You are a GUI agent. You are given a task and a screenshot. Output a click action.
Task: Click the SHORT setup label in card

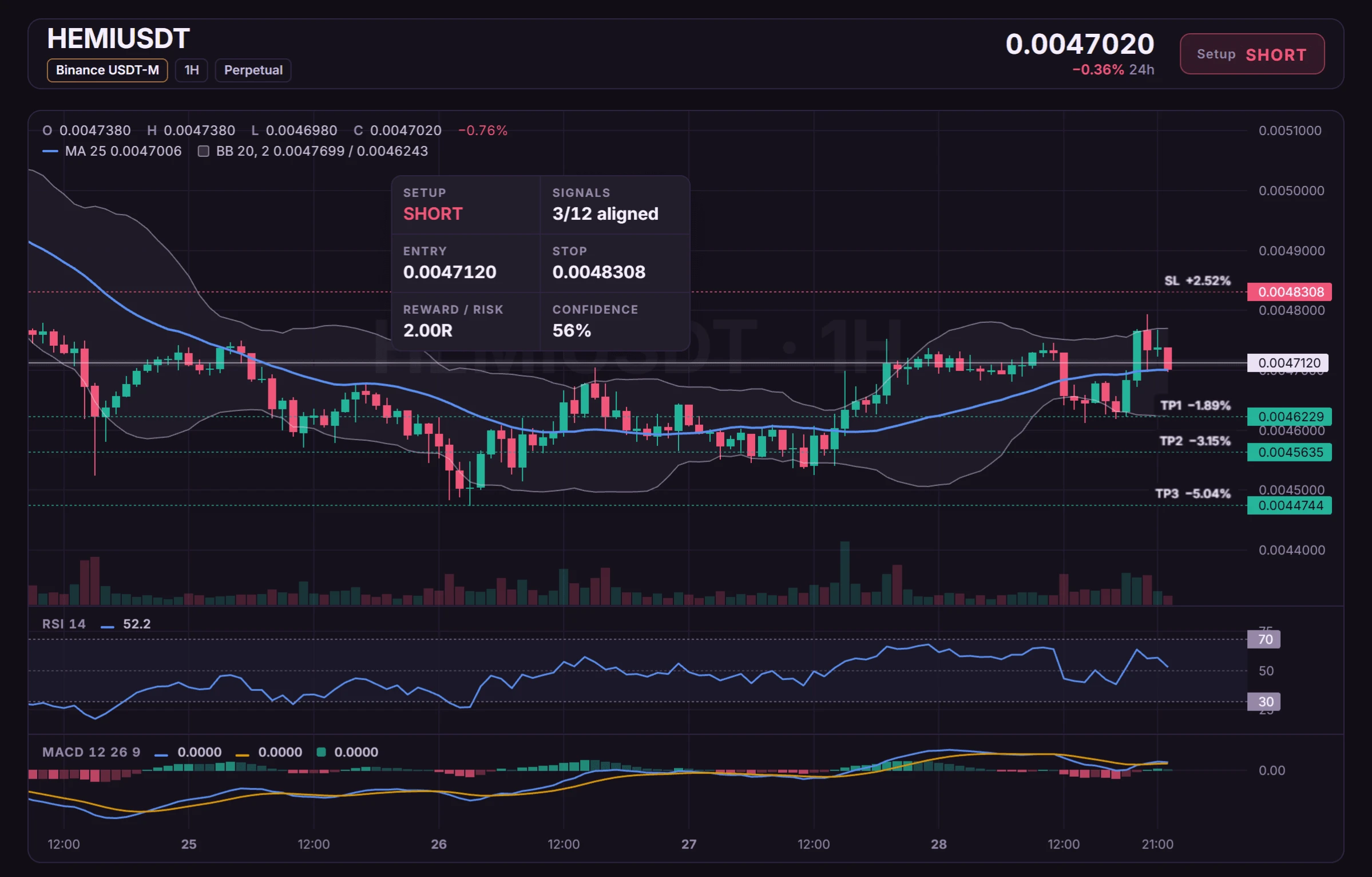(433, 214)
